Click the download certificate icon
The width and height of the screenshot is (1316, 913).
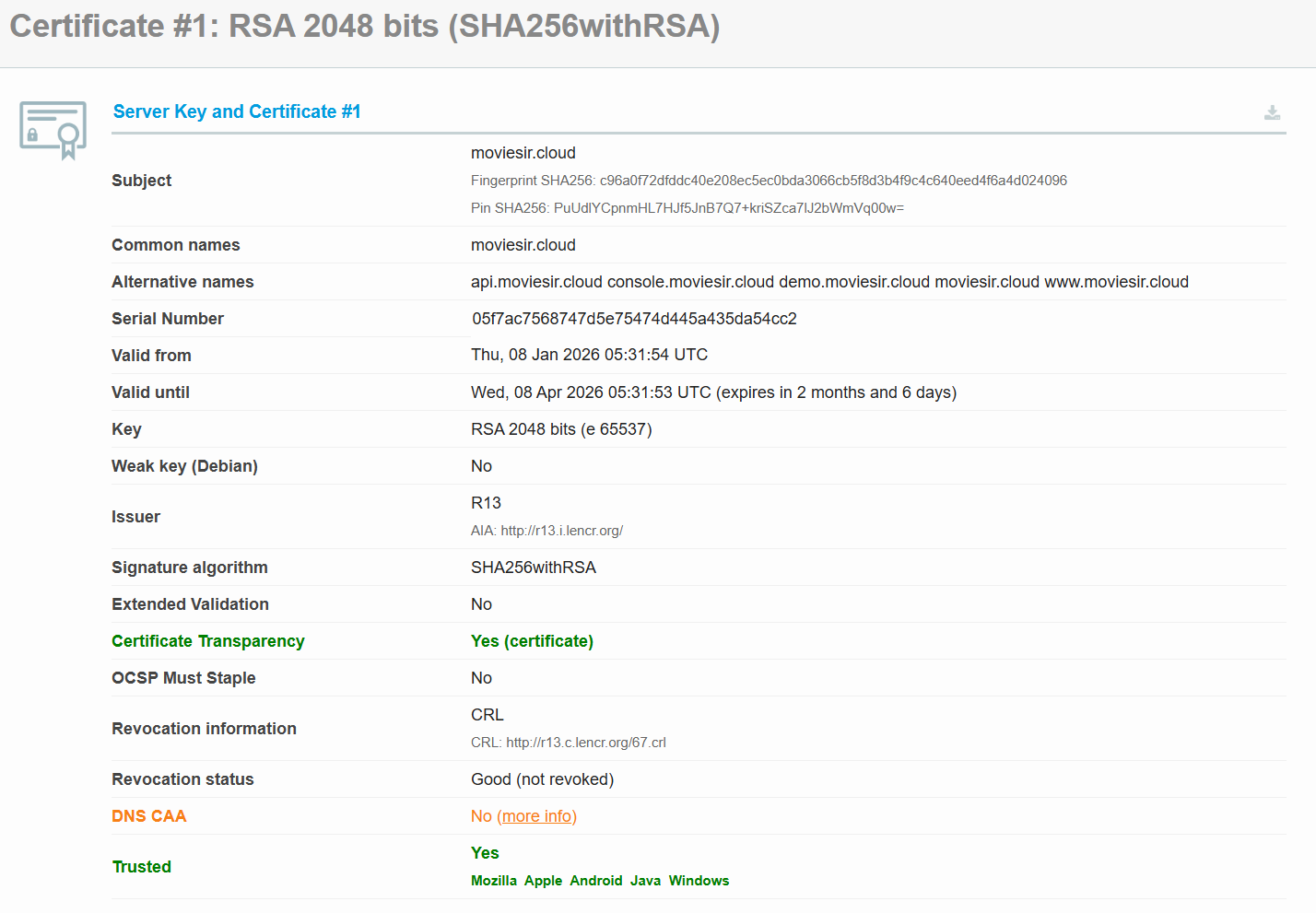coord(1272,112)
